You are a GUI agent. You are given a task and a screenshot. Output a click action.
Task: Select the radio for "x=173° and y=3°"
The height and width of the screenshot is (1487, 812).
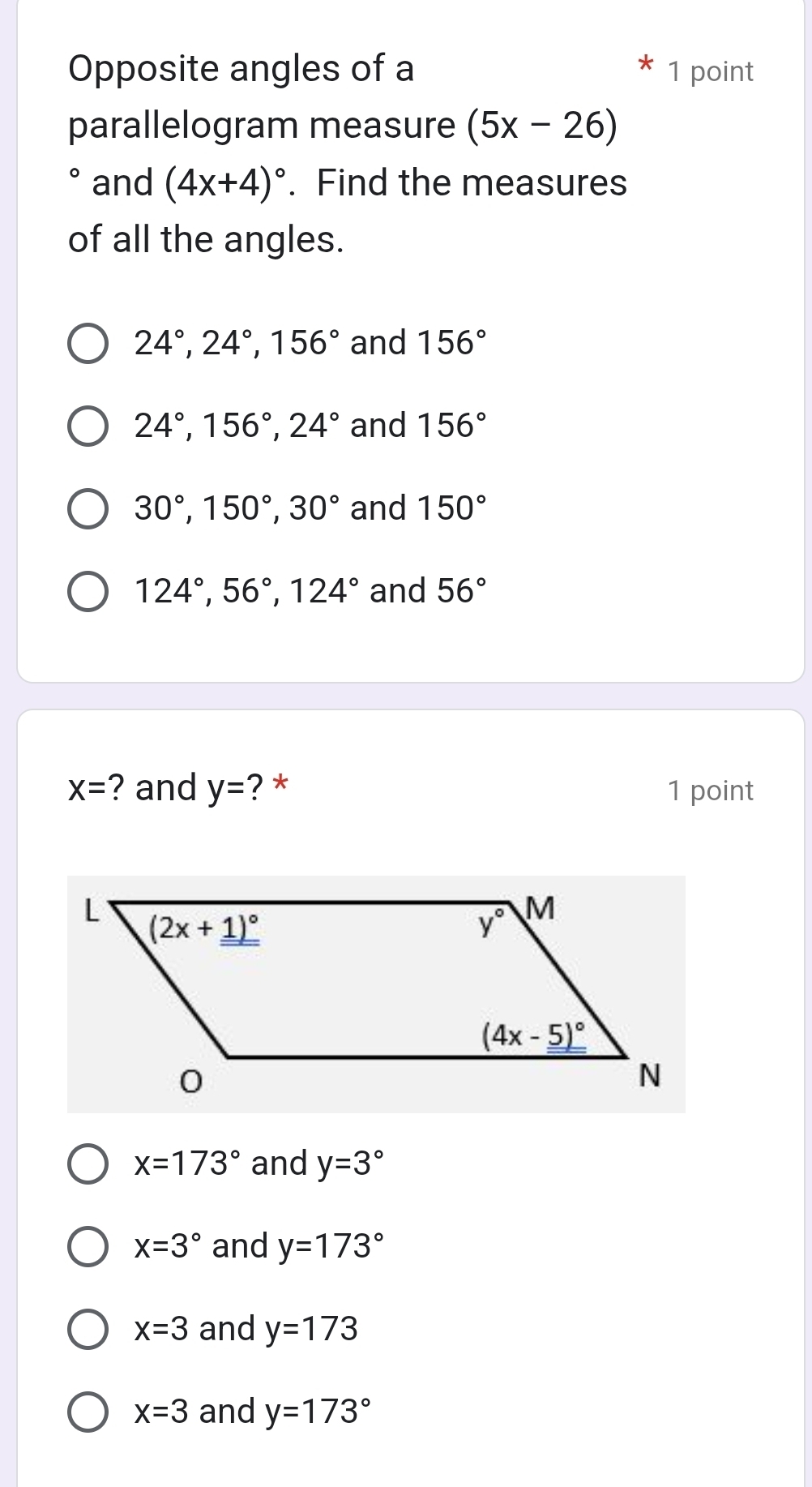click(88, 1164)
